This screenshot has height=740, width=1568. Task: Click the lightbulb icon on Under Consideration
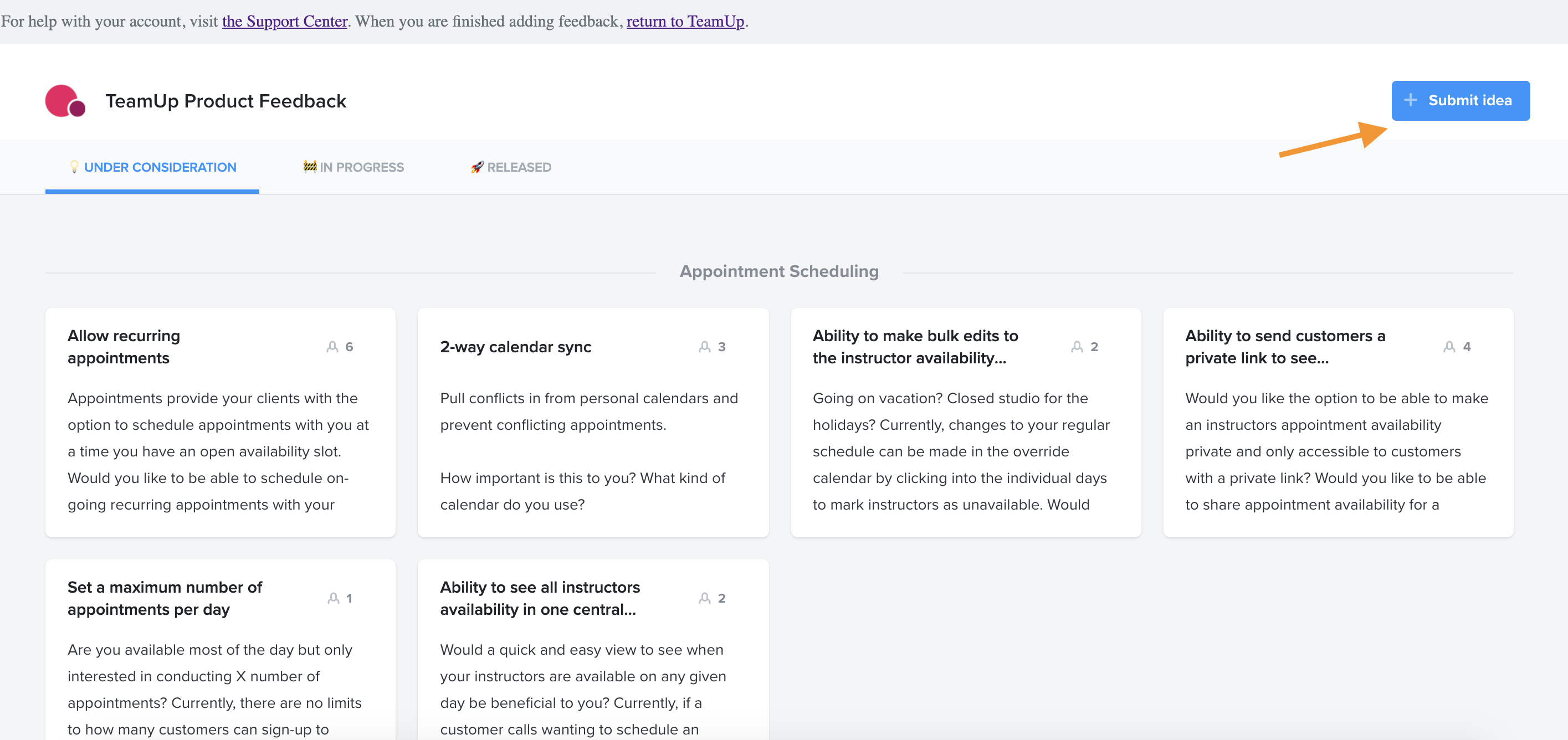[x=74, y=167]
